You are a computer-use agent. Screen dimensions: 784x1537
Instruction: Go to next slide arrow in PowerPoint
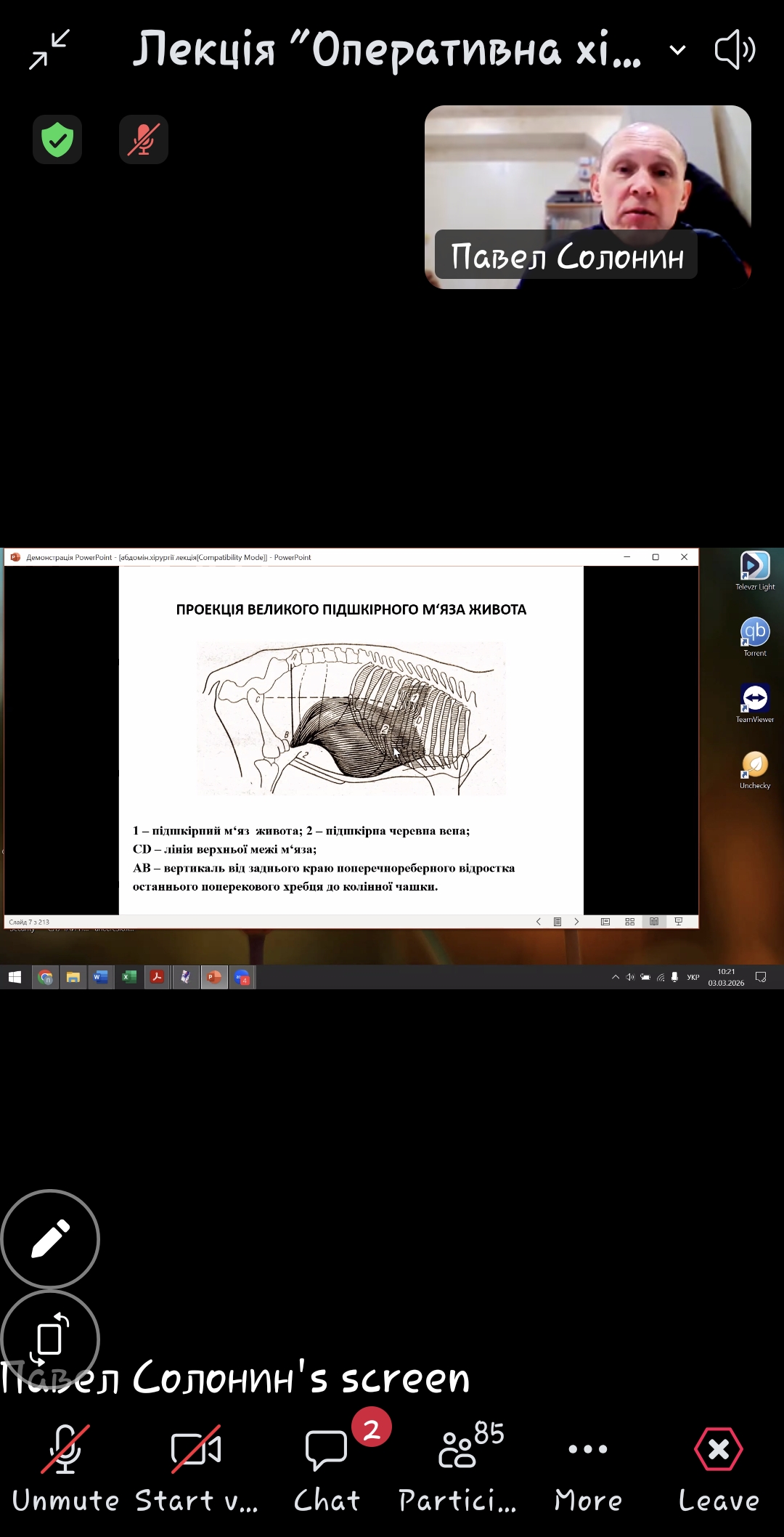click(576, 922)
